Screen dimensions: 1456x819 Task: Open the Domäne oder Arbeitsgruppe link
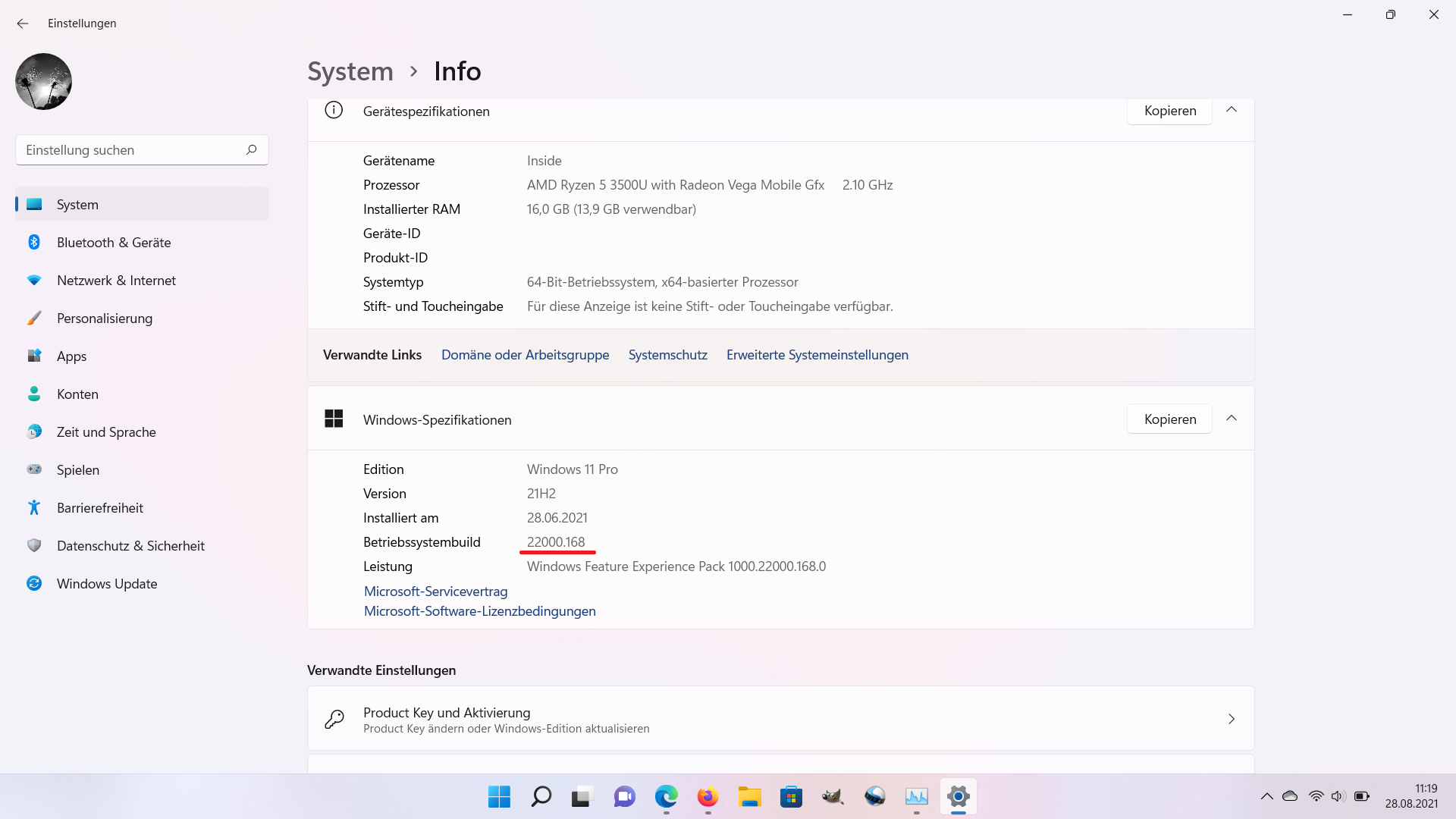coord(525,355)
